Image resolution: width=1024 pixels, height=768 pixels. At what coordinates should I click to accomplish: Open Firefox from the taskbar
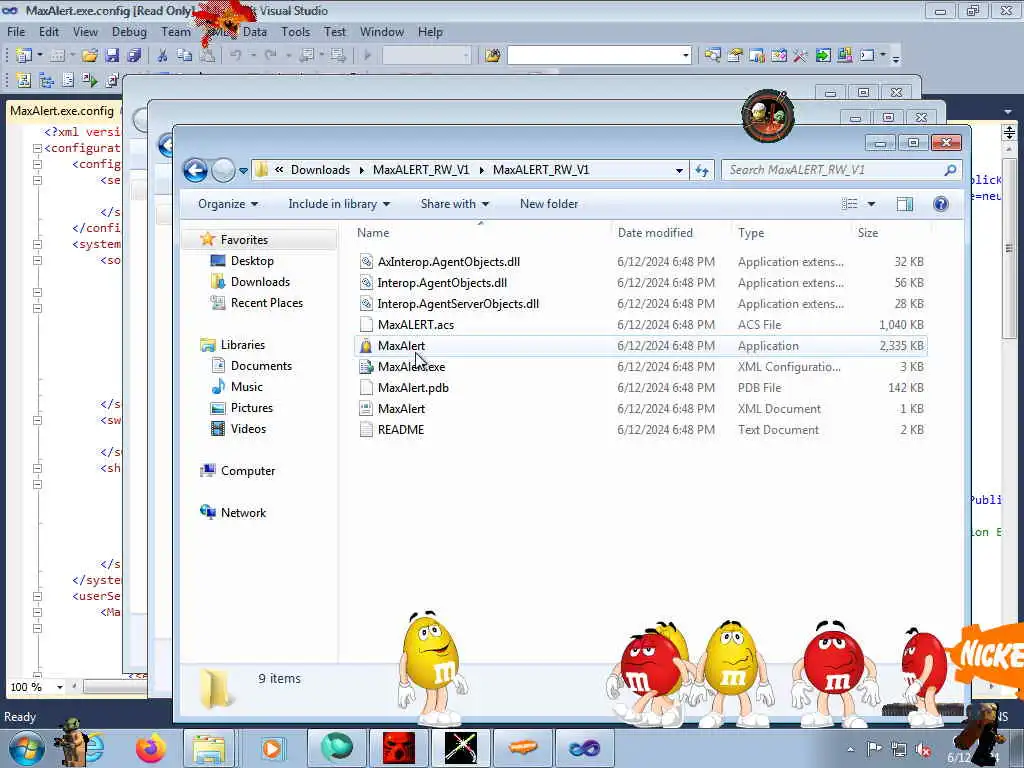(x=150, y=748)
